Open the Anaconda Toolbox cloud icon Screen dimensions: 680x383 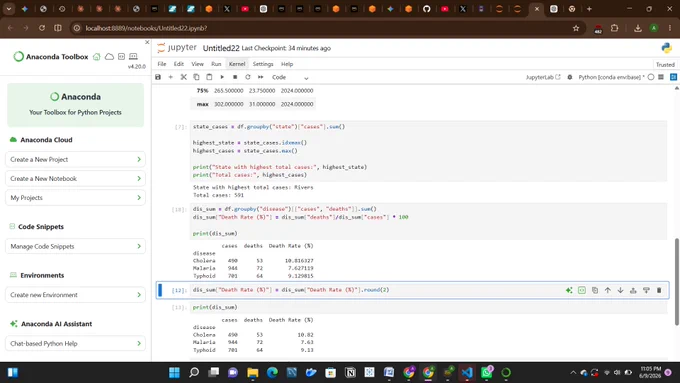click(x=109, y=57)
